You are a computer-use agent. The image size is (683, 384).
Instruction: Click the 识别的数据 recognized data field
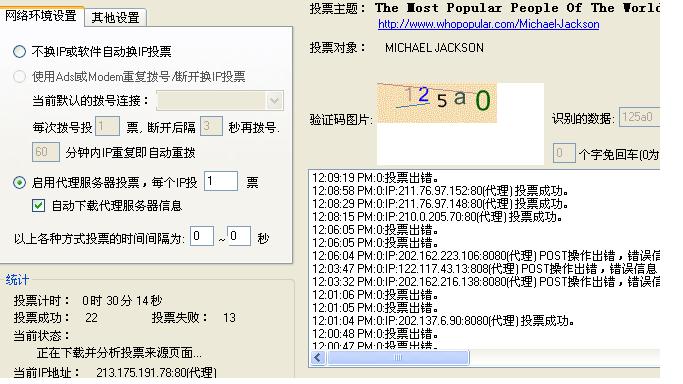click(x=639, y=117)
